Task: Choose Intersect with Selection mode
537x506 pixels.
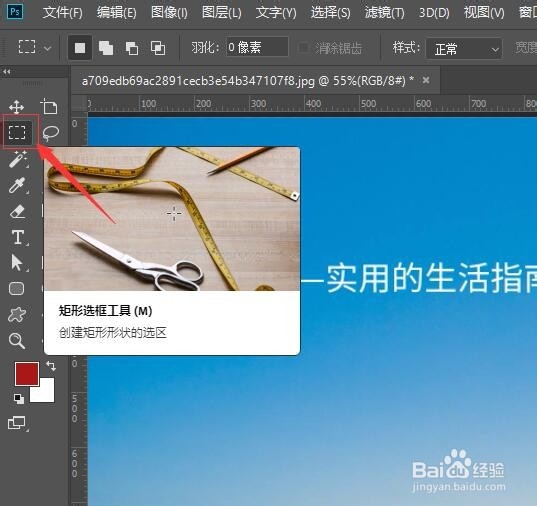Action: point(158,48)
